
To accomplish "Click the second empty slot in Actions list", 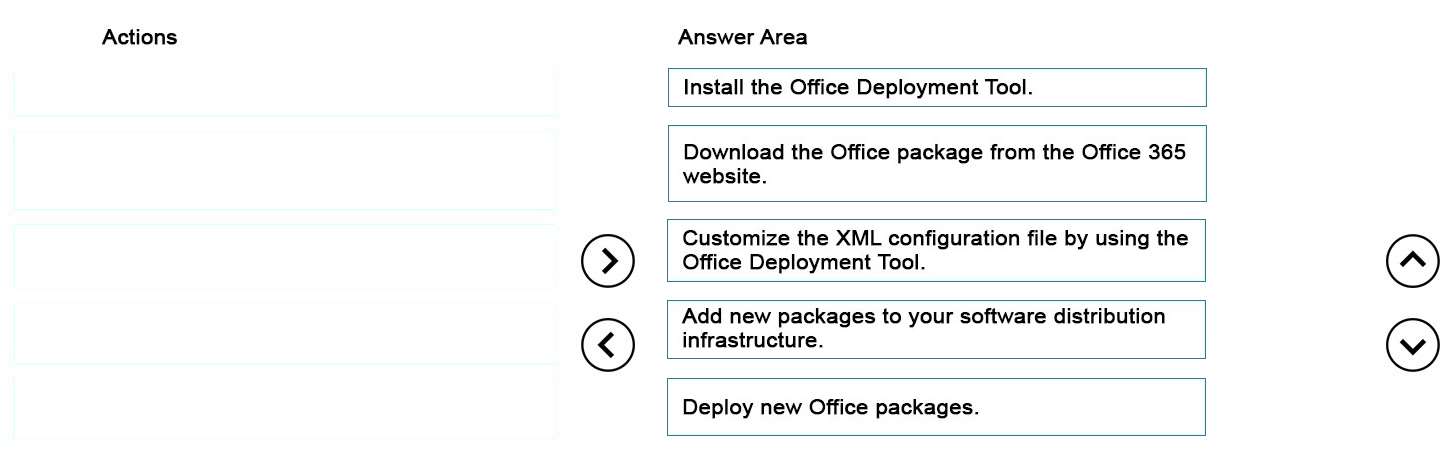I will pos(285,170).
